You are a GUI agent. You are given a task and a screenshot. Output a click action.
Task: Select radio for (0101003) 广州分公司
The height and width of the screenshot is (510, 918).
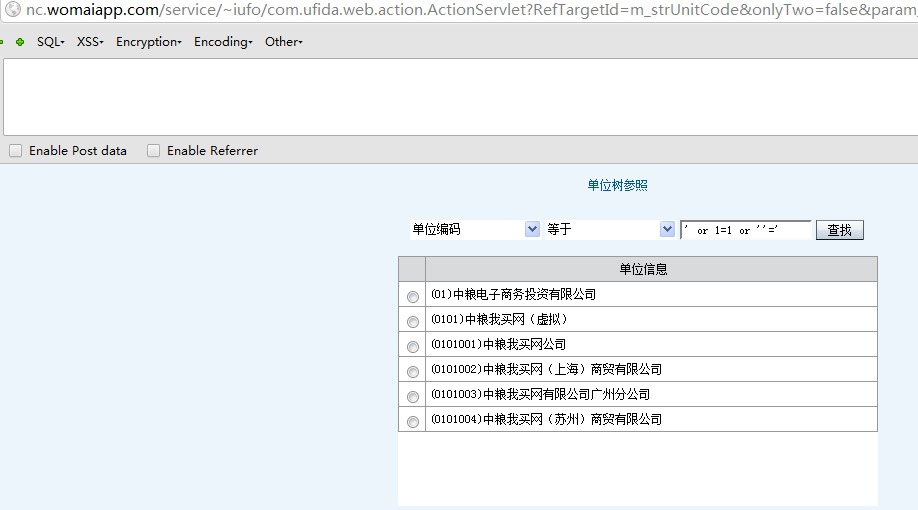(x=413, y=396)
